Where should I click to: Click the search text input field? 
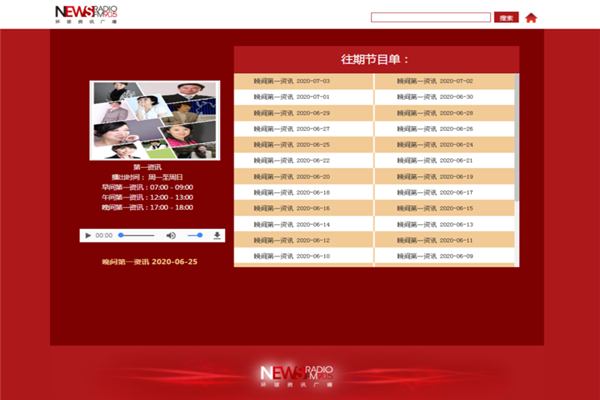pos(430,17)
